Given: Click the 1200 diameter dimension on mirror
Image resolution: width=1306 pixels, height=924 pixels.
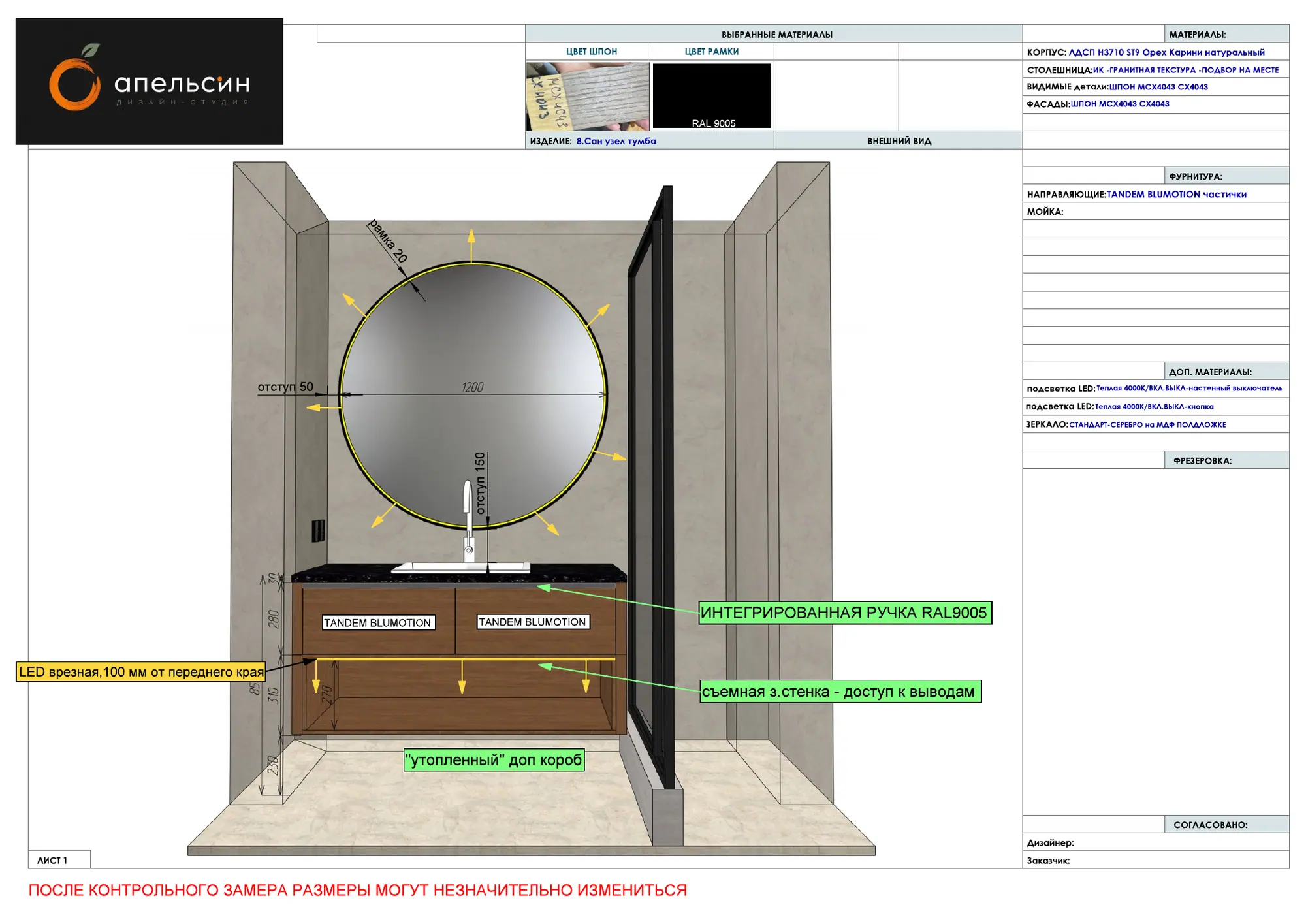Looking at the screenshot, I should point(473,388).
